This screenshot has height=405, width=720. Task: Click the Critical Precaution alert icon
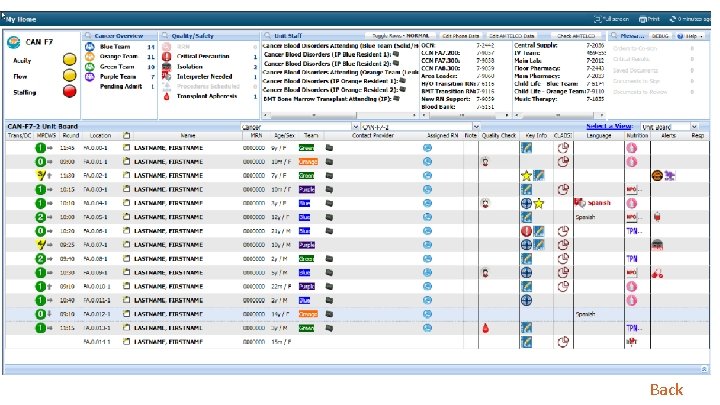coord(167,56)
